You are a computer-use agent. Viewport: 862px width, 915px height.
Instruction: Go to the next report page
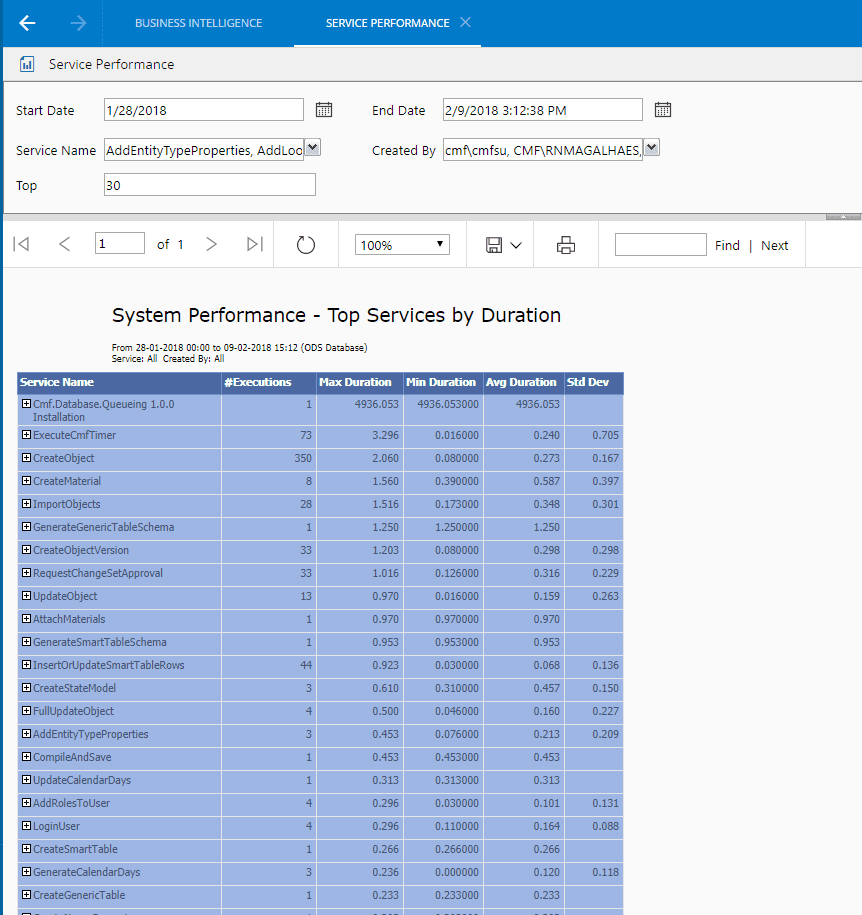211,244
